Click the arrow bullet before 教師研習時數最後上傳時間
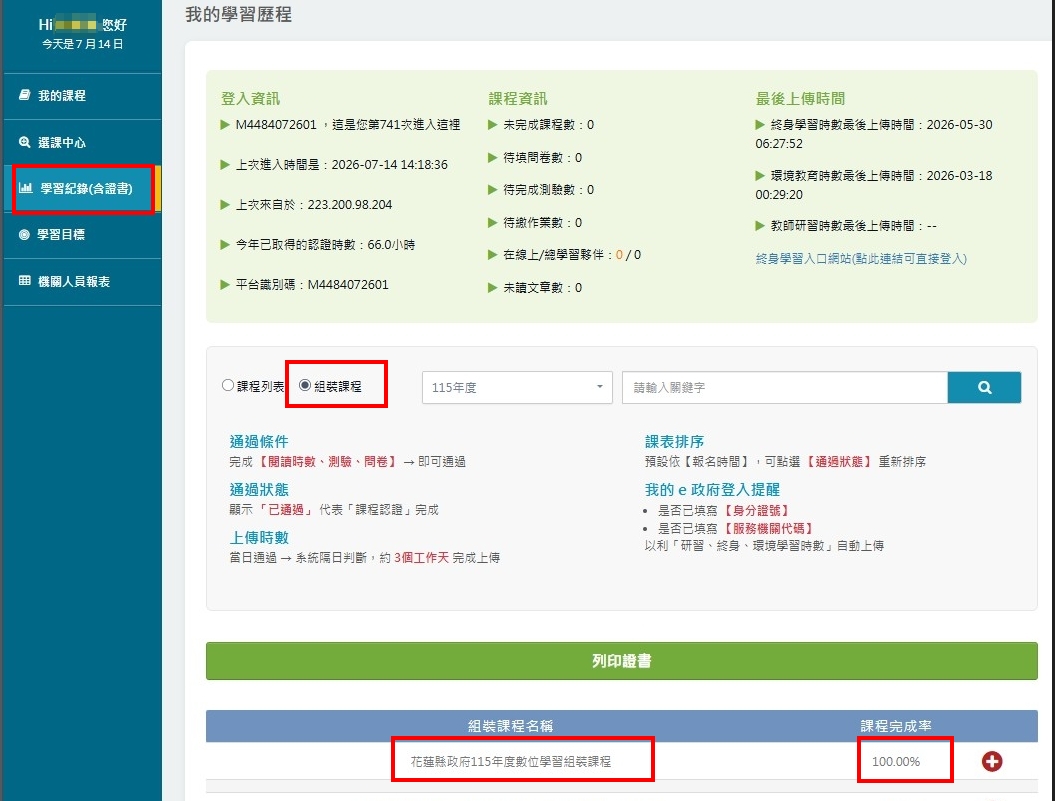Screen dimensions: 1055x801 tap(760, 226)
